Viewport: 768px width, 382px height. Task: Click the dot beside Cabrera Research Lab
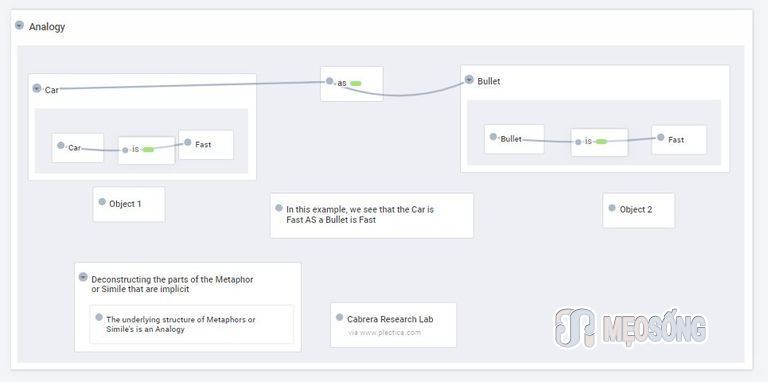tap(339, 317)
